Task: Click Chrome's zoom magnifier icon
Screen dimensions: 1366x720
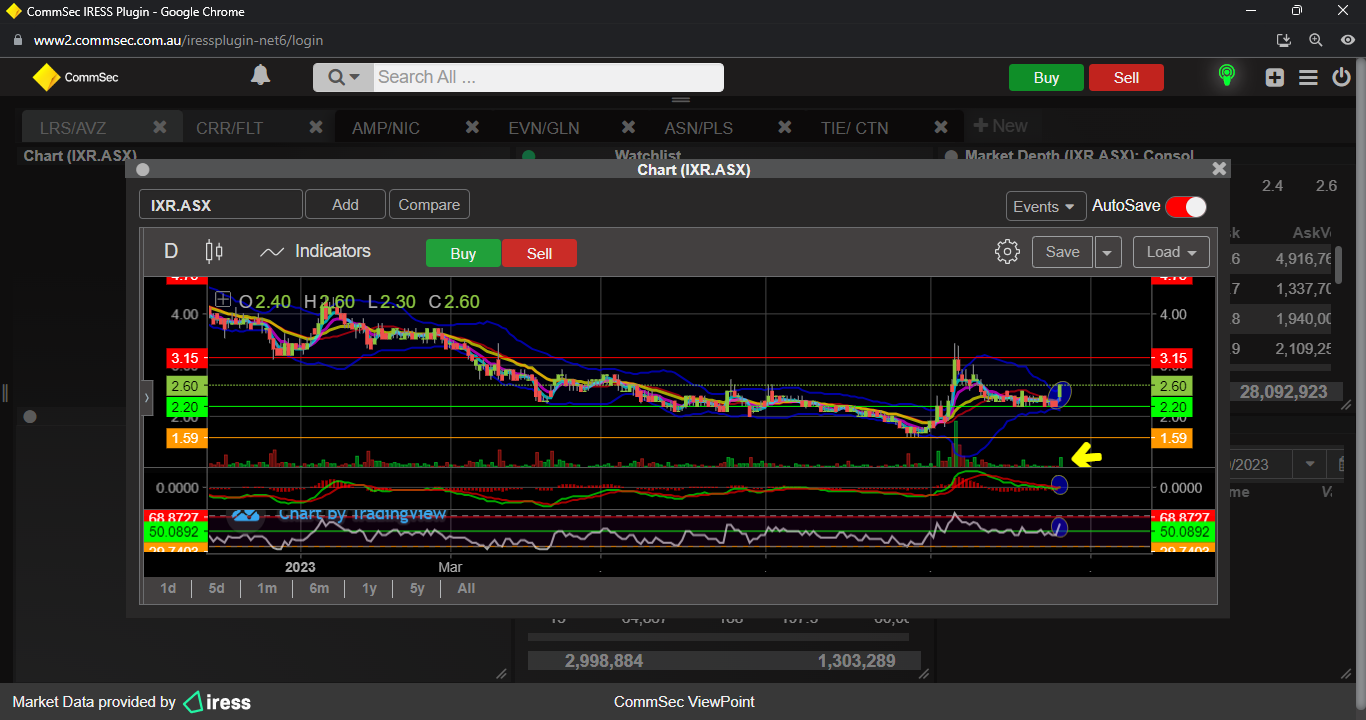Action: 1316,40
